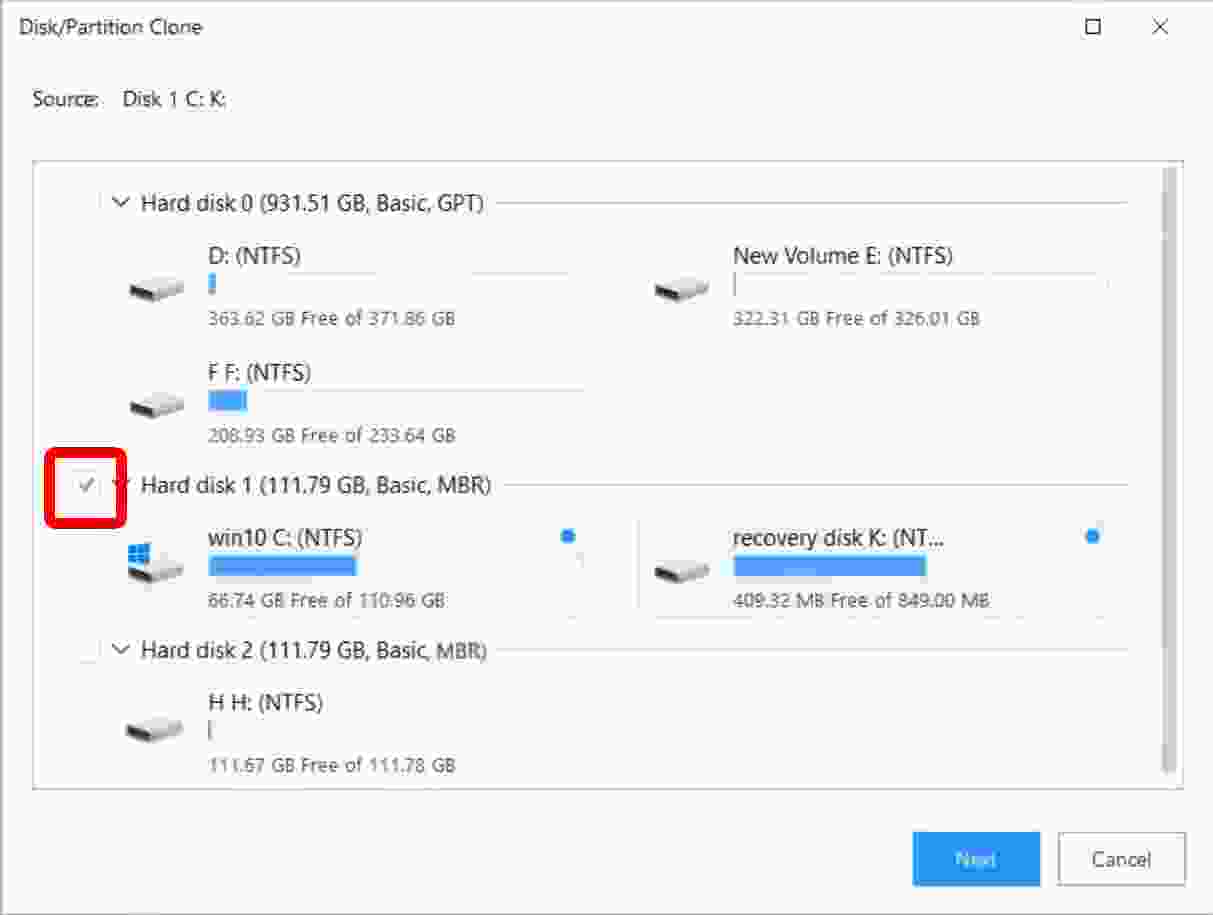The width and height of the screenshot is (1213, 915).
Task: Click the Cancel button
Action: (1121, 859)
